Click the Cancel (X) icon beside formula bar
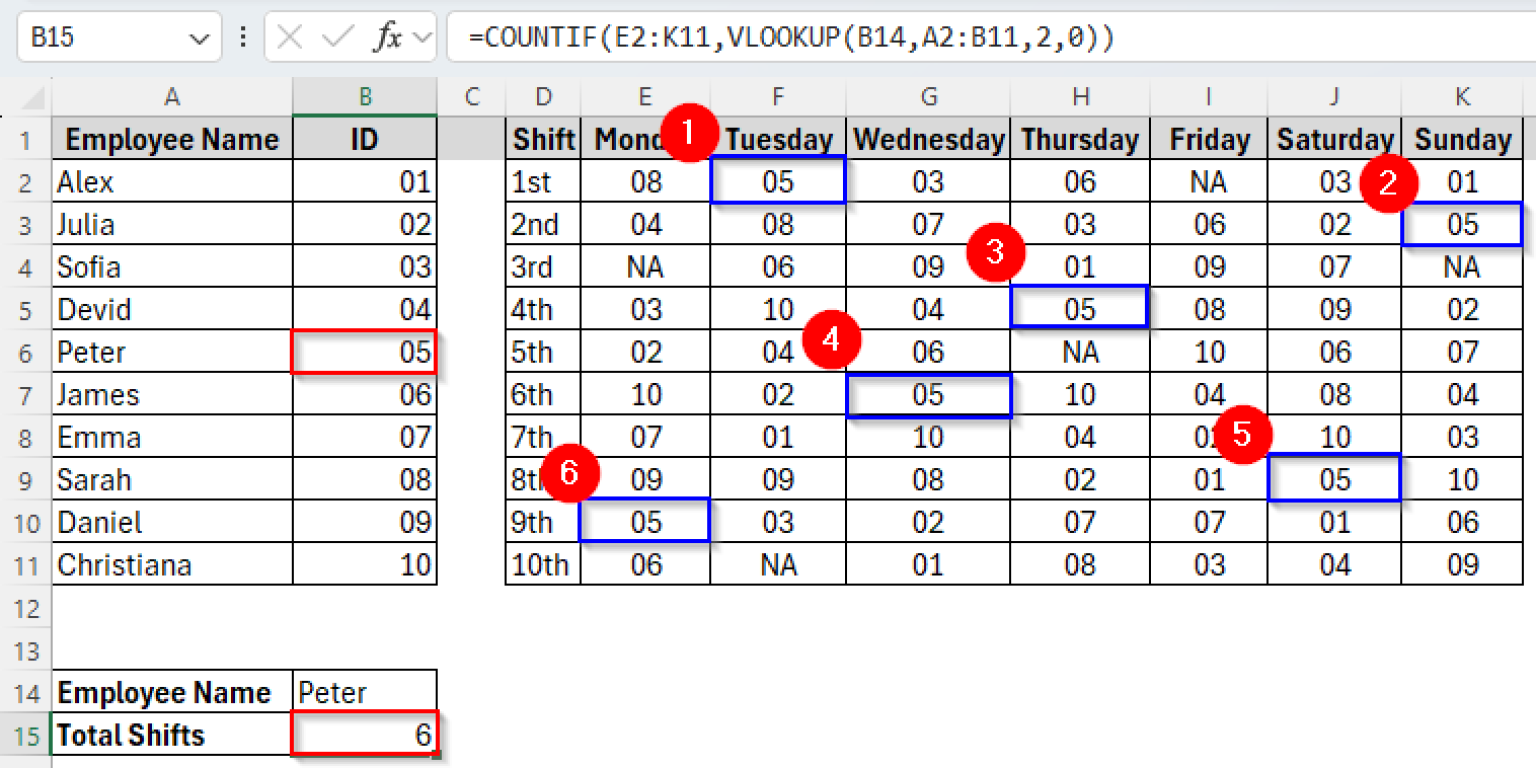Image resolution: width=1536 pixels, height=768 pixels. [x=291, y=36]
